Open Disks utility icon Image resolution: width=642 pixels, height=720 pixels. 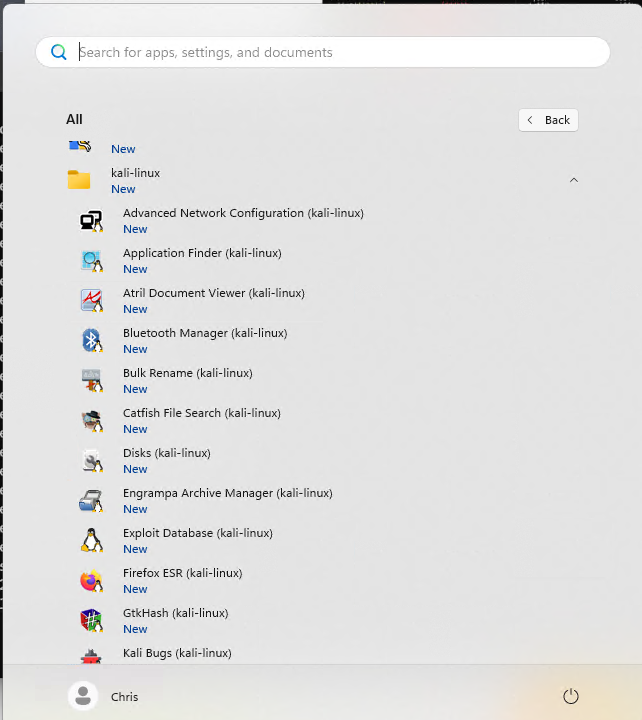pos(91,461)
